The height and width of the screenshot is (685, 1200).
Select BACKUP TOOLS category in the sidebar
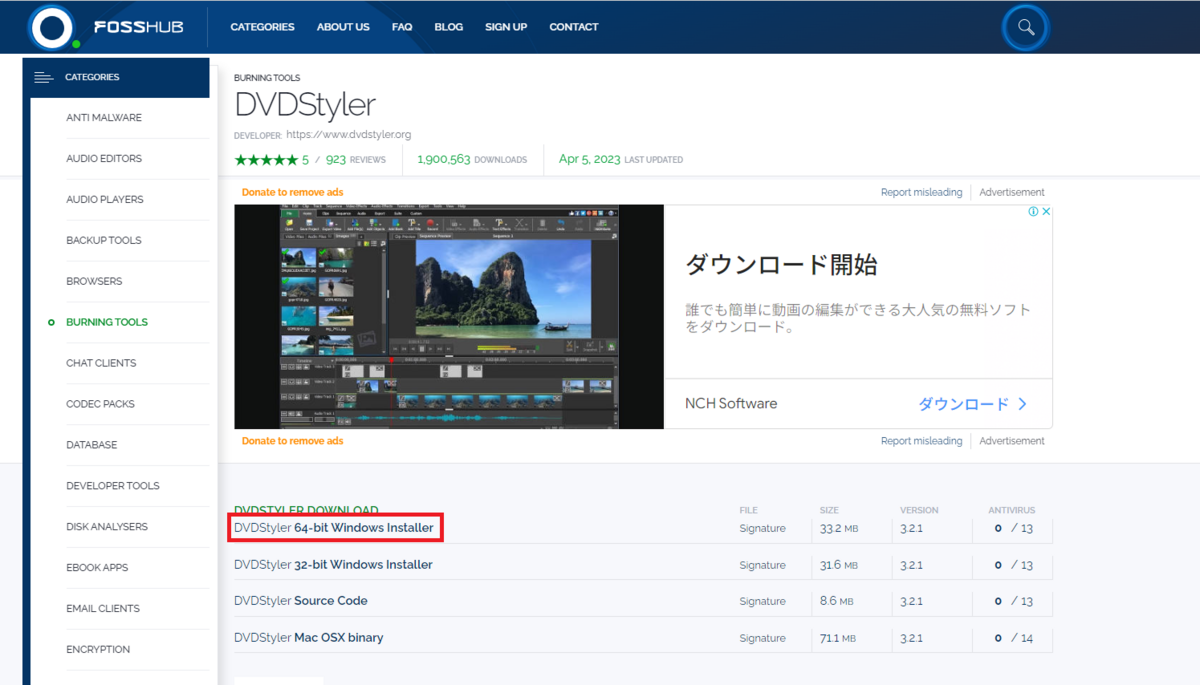(104, 241)
